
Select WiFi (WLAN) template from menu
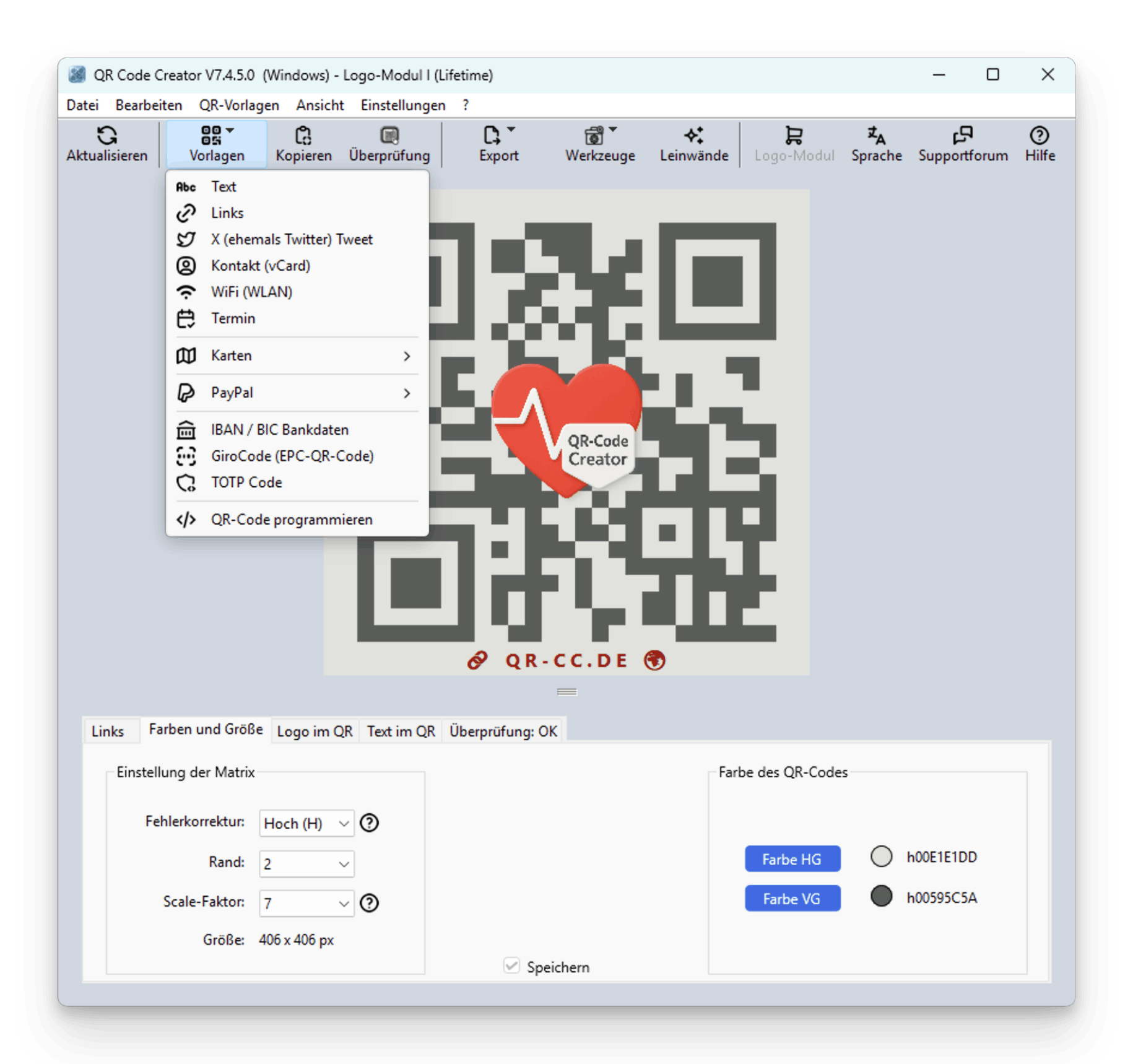click(x=251, y=292)
